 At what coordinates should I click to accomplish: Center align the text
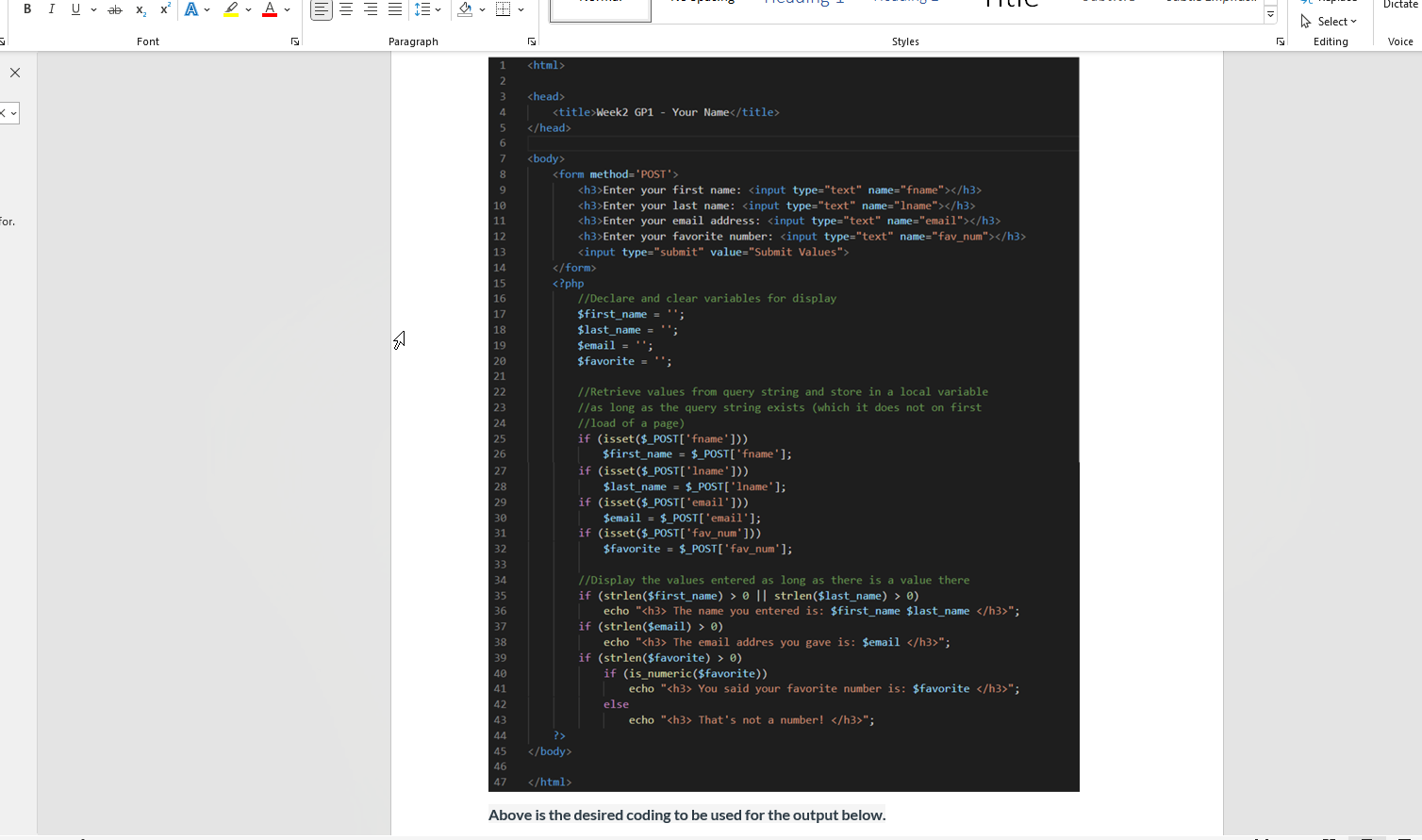pyautogui.click(x=346, y=9)
